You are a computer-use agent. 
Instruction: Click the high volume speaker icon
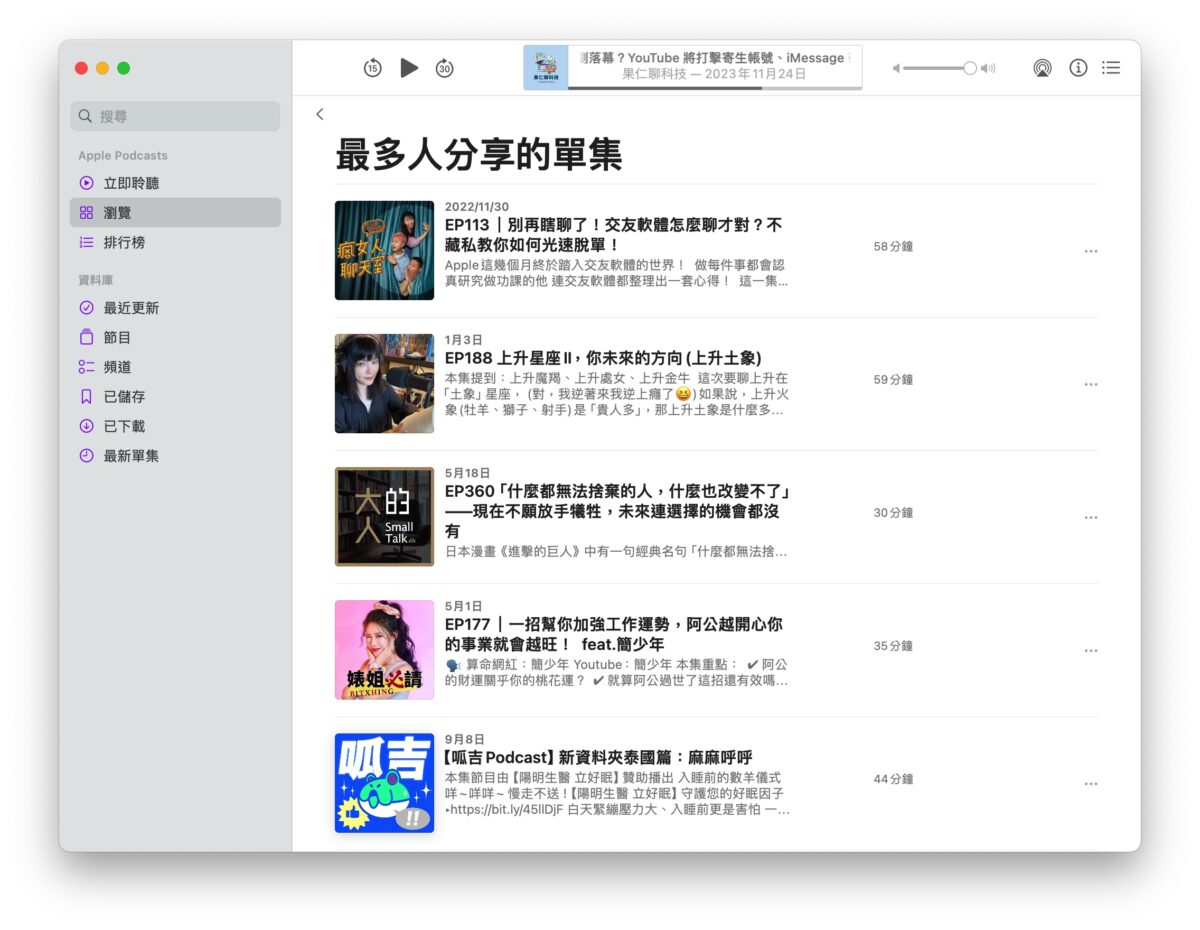point(988,68)
